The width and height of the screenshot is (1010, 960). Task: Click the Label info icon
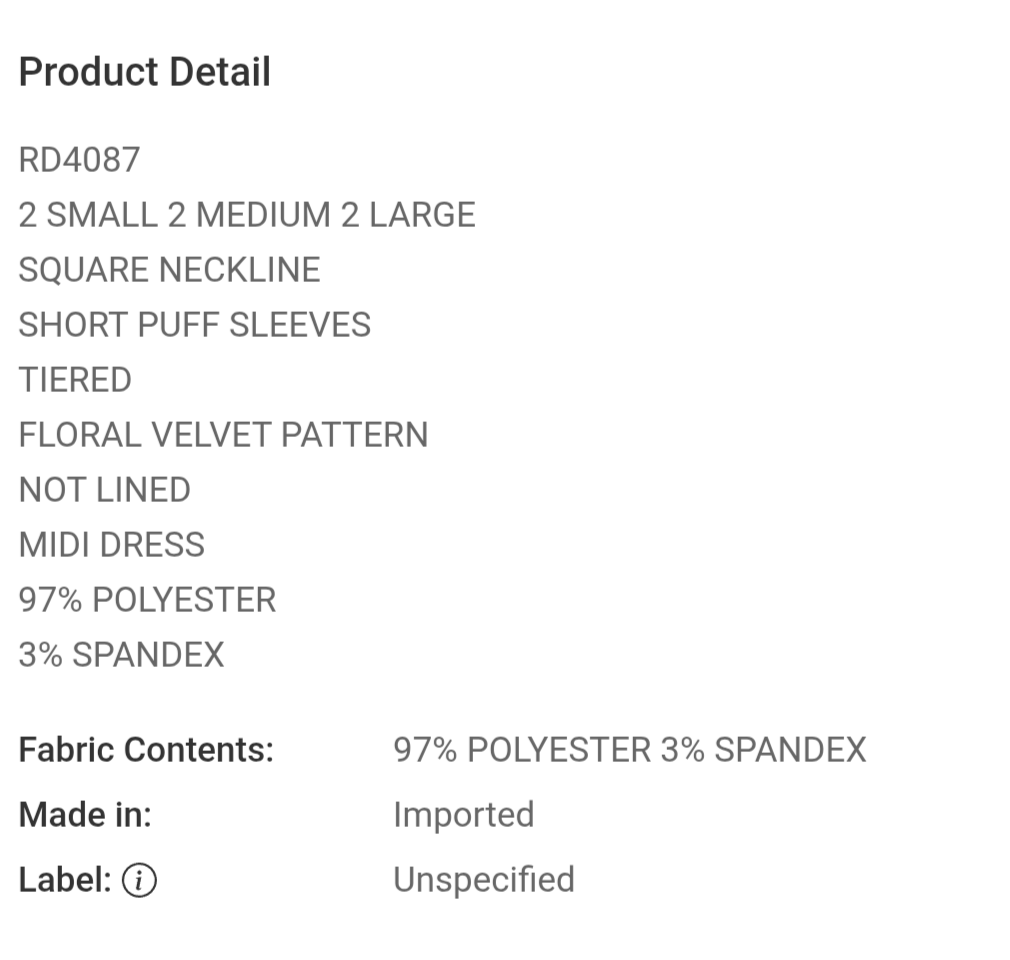click(139, 880)
